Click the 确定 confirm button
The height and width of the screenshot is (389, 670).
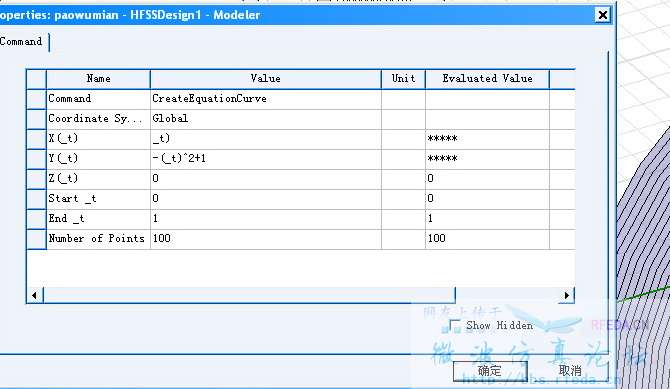[x=490, y=371]
